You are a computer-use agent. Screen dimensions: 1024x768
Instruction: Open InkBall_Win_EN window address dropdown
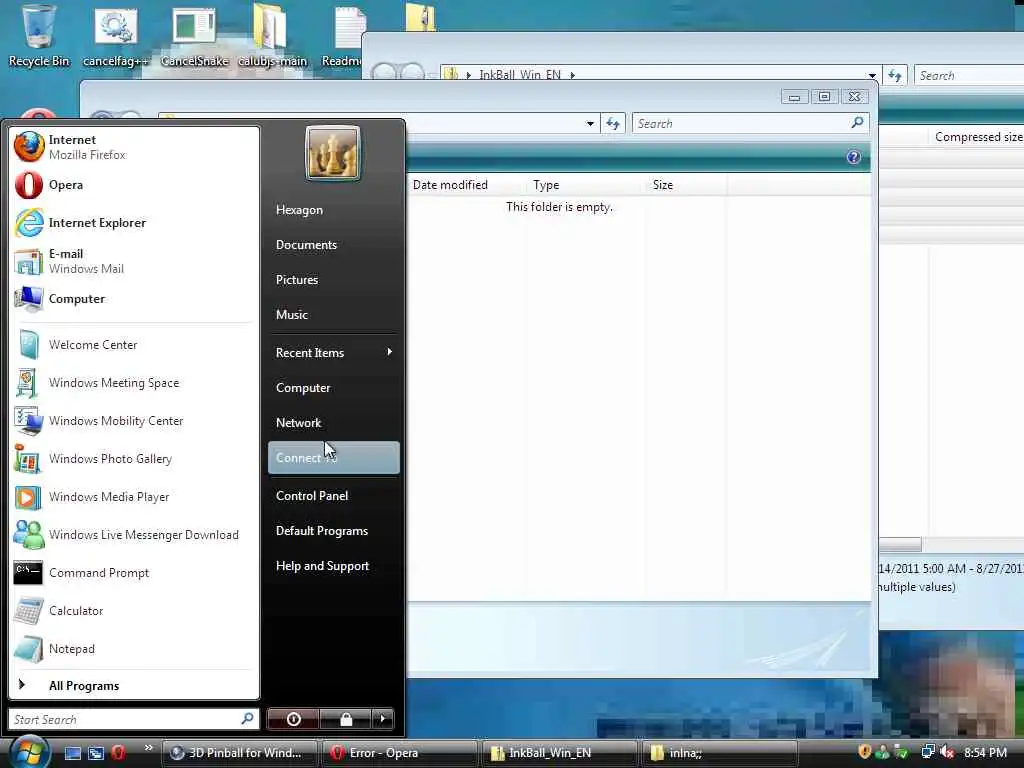872,75
